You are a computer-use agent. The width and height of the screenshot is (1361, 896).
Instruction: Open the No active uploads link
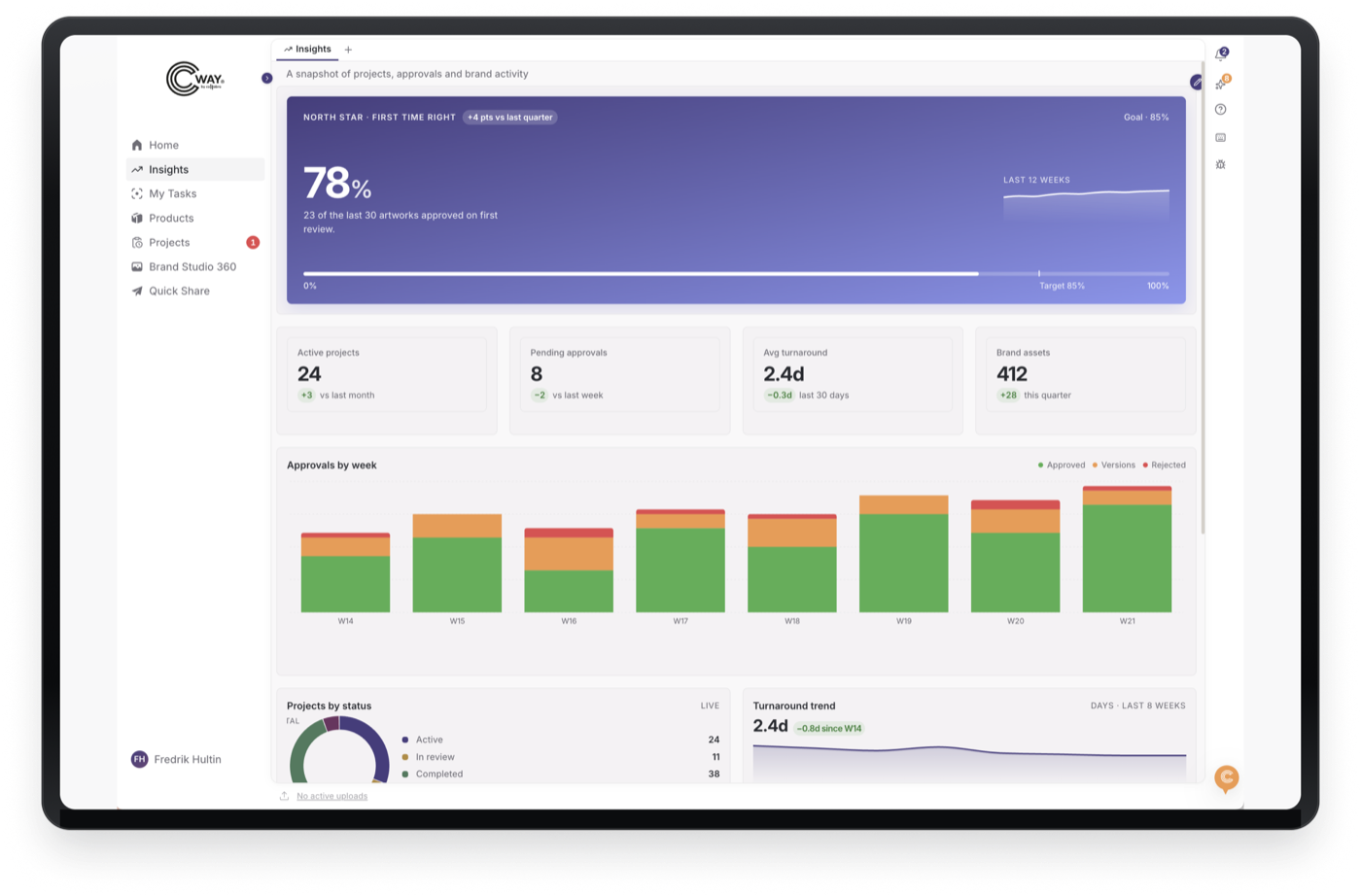tap(332, 796)
